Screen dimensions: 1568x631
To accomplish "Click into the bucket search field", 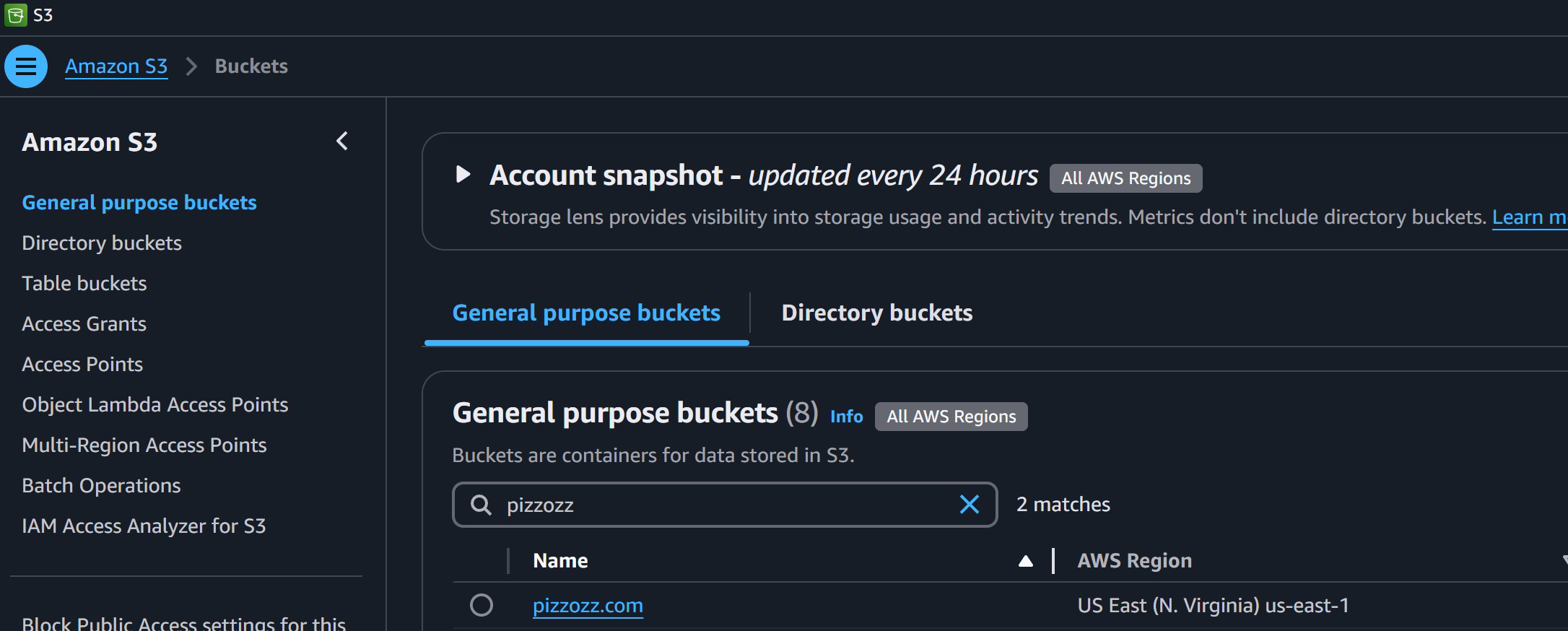I will click(722, 505).
